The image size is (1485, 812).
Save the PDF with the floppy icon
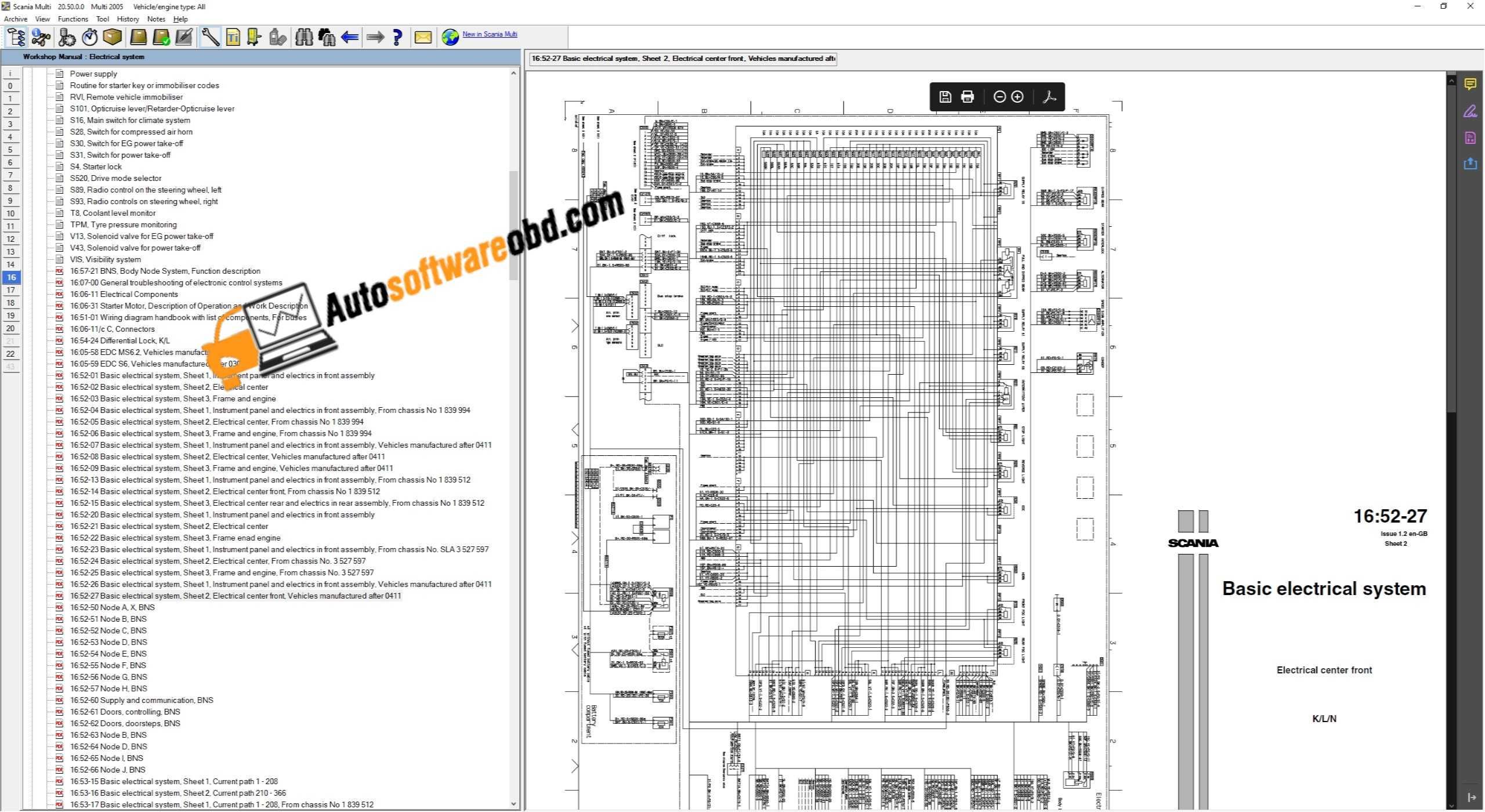(945, 97)
